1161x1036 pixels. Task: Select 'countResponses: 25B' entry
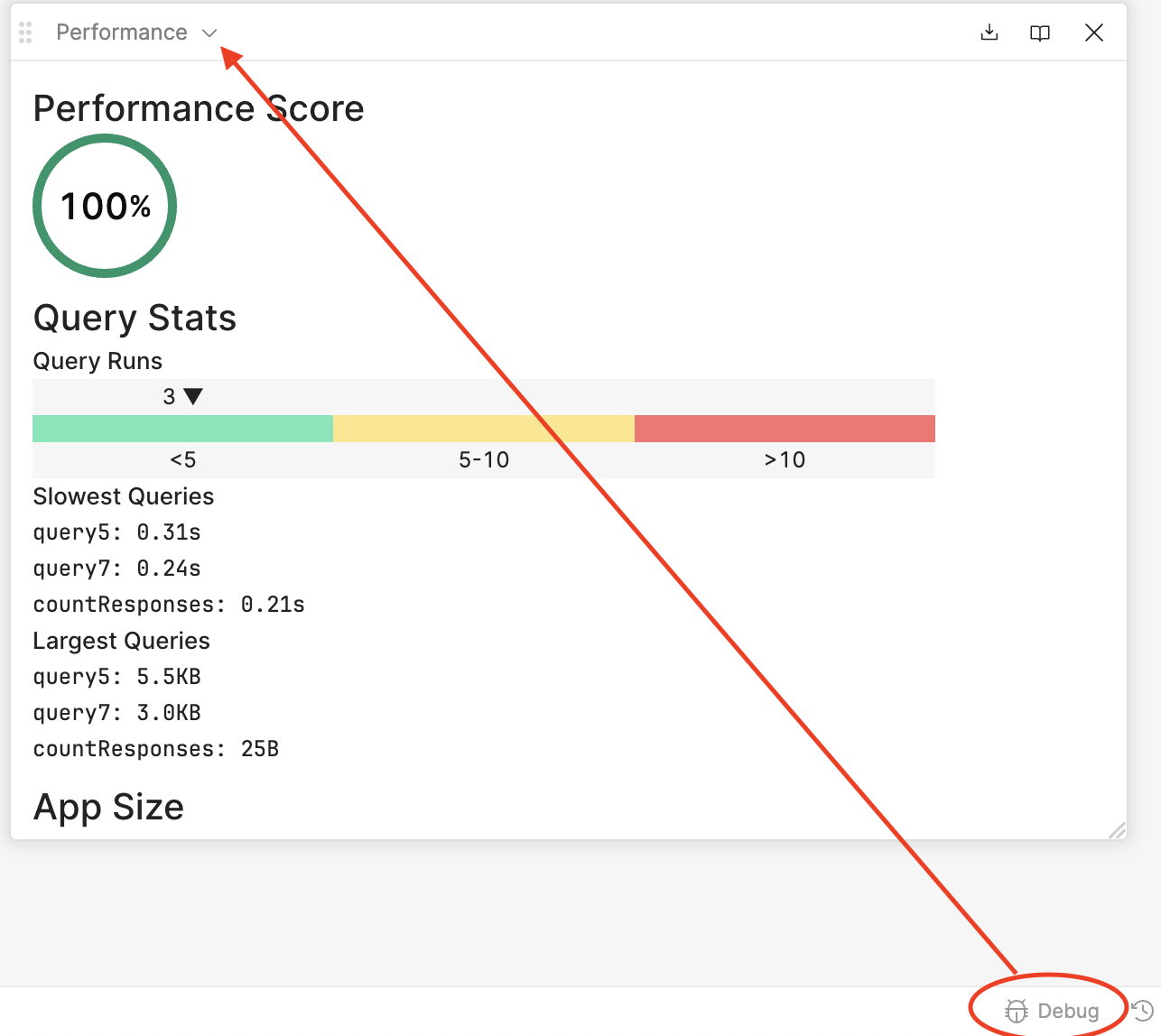point(156,749)
